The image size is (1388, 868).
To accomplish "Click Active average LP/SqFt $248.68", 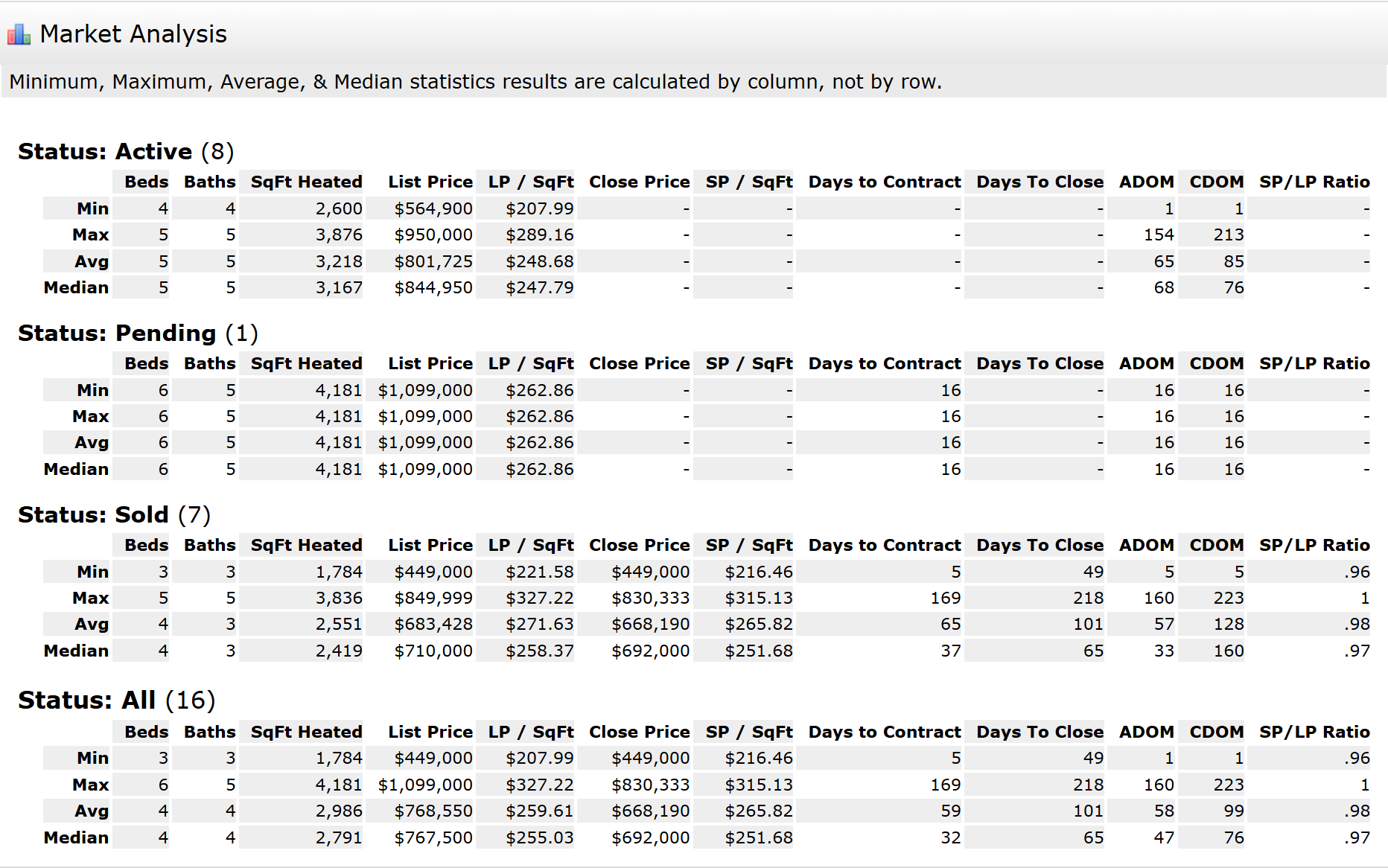I will point(540,262).
